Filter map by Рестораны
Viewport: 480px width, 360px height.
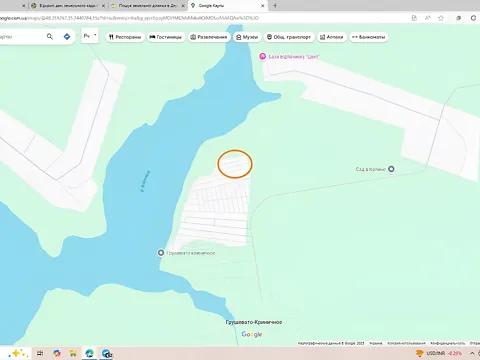pyautogui.click(x=125, y=37)
